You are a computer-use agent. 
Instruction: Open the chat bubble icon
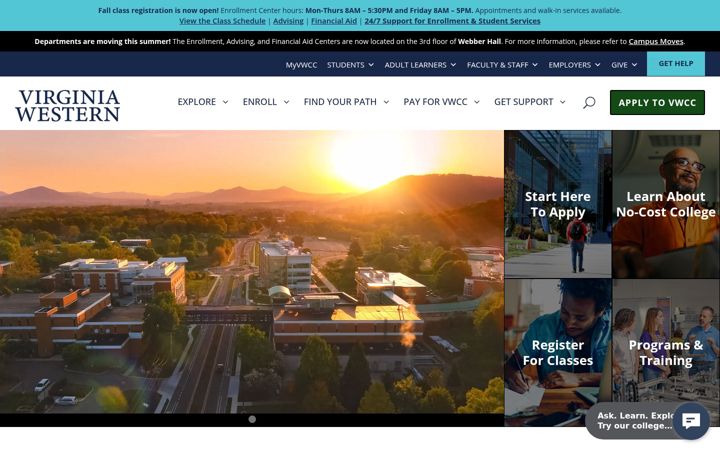tap(691, 421)
